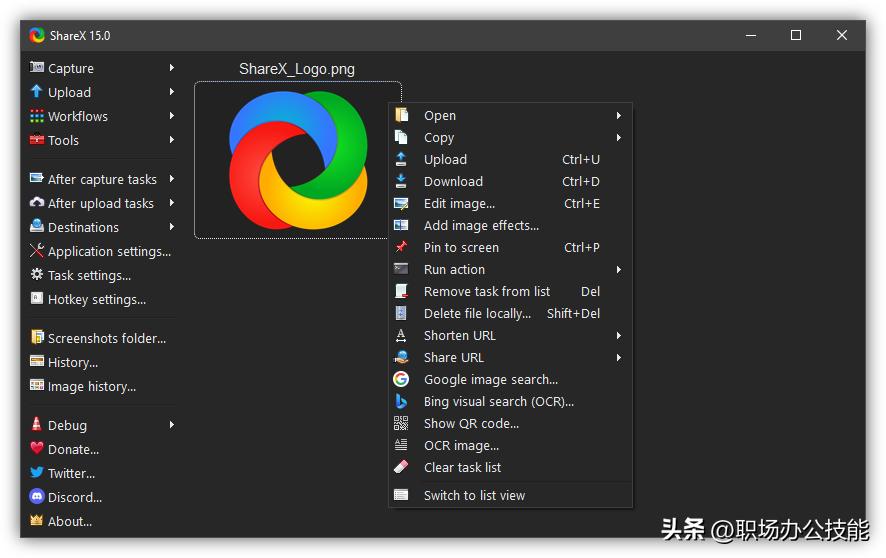The width and height of the screenshot is (886, 558).
Task: Expand the After capture tasks arrow
Action: (x=172, y=179)
